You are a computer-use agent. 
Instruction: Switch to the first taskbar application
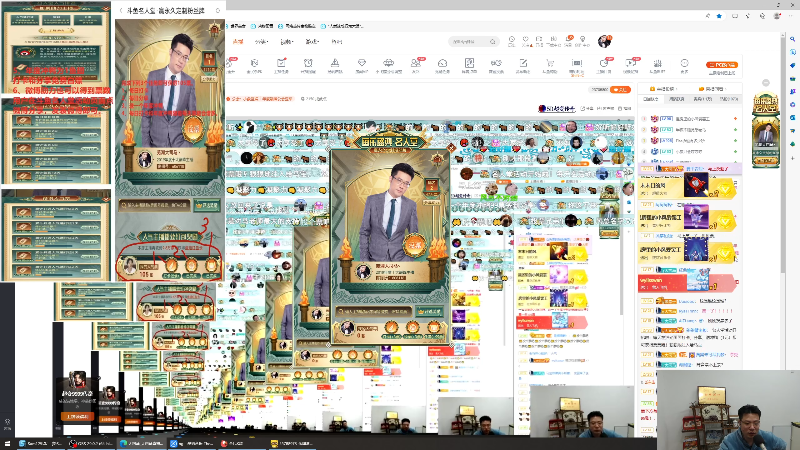point(40,443)
